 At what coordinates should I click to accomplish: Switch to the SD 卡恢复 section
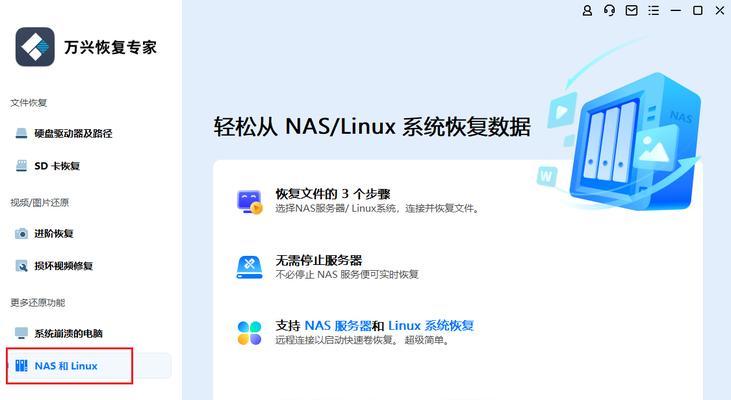[x=57, y=166]
